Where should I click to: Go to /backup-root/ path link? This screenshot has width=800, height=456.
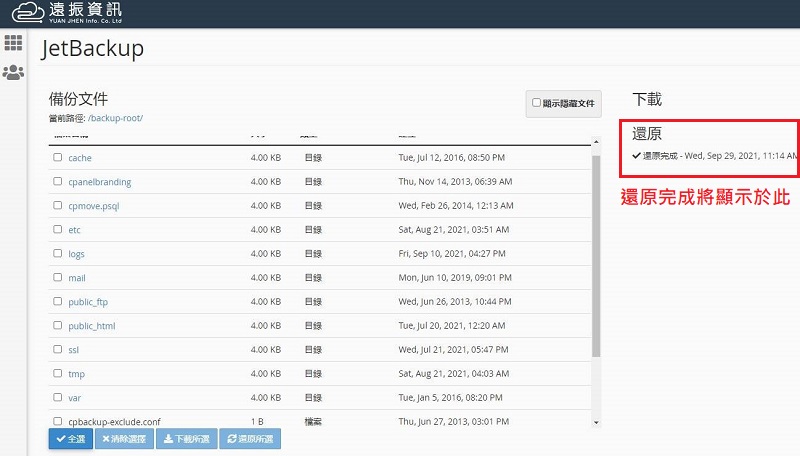click(x=115, y=118)
